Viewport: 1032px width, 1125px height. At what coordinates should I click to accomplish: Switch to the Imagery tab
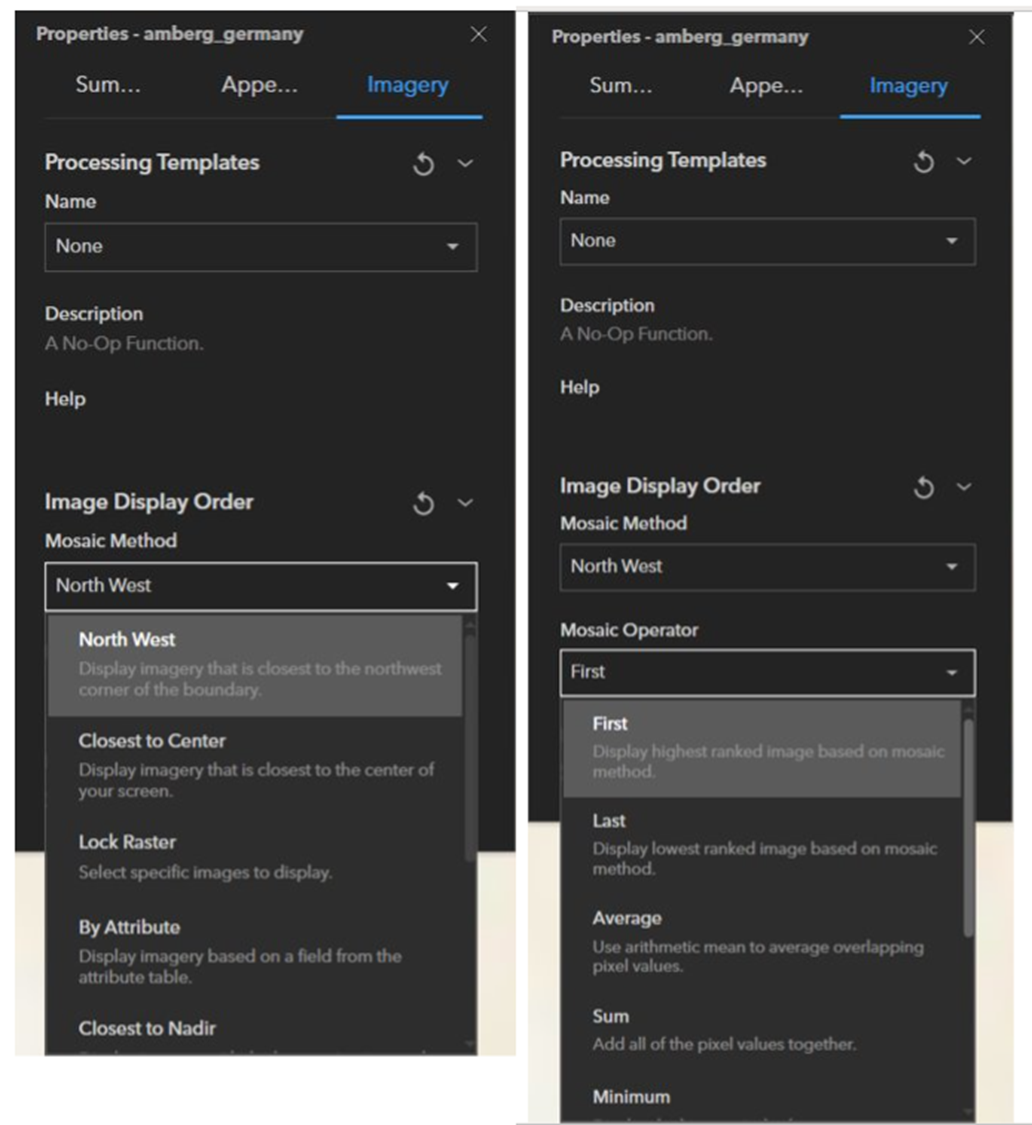405,86
